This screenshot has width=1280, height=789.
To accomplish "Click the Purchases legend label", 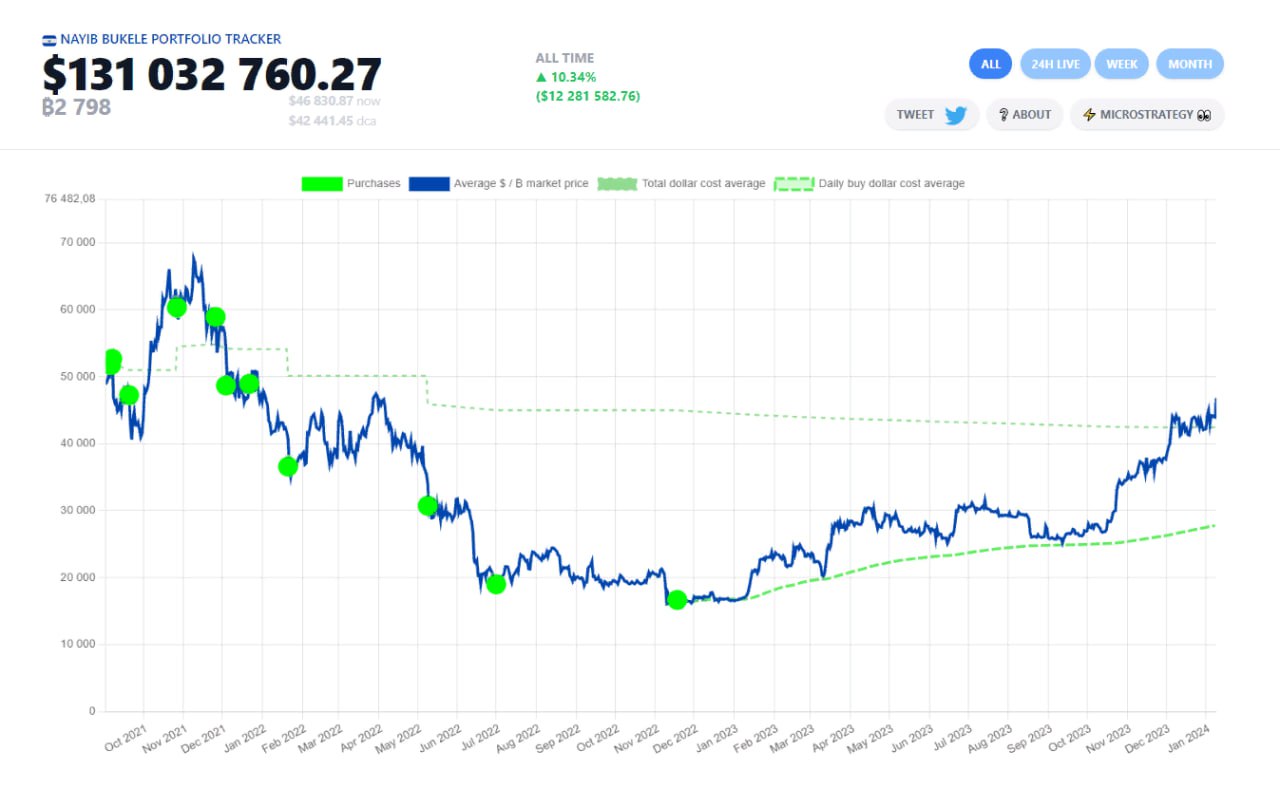I will point(373,184).
